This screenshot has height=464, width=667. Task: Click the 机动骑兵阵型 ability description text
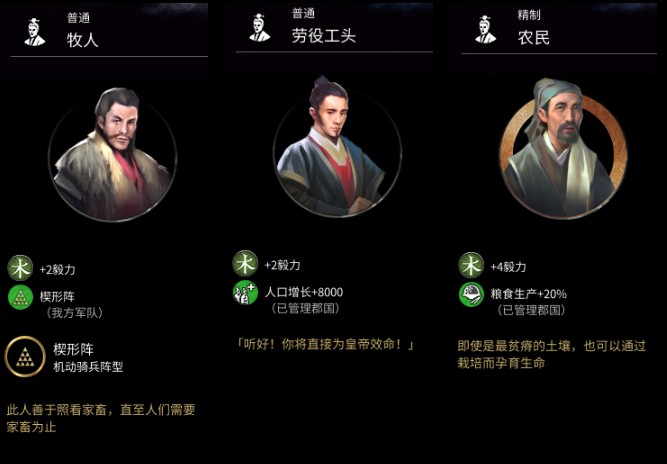88,367
